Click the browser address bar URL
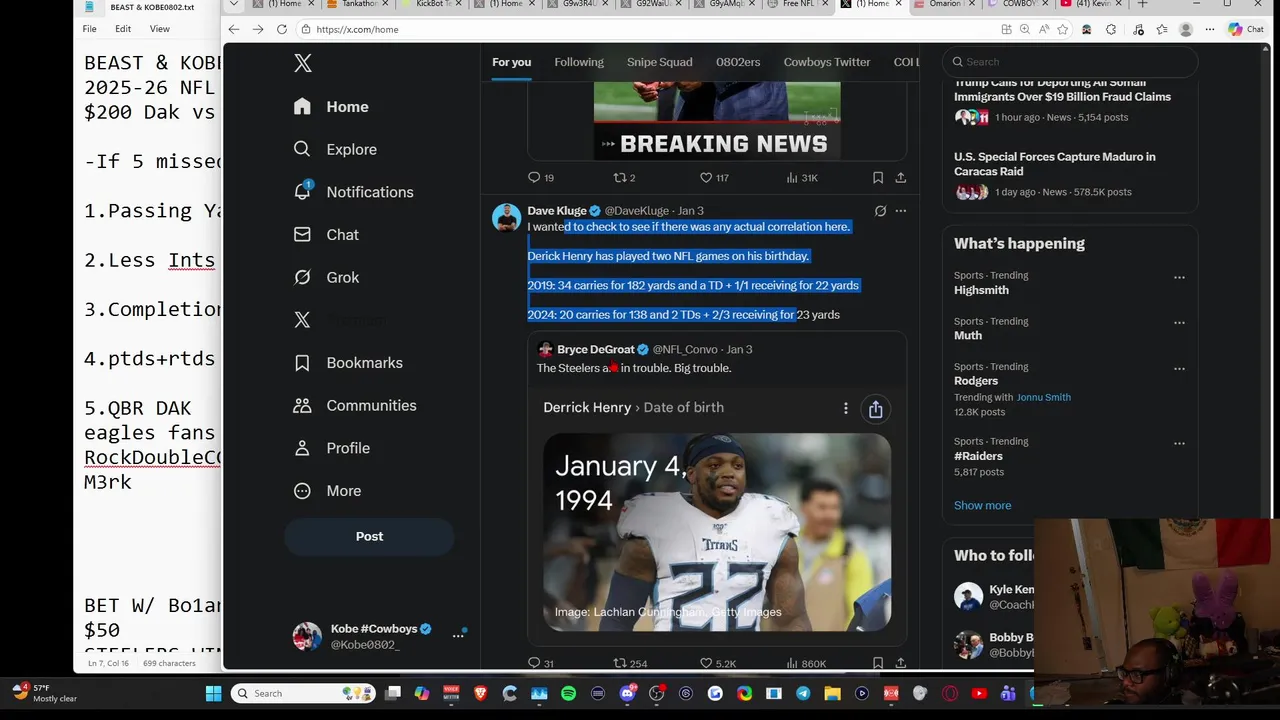This screenshot has height=720, width=1280. point(357,29)
